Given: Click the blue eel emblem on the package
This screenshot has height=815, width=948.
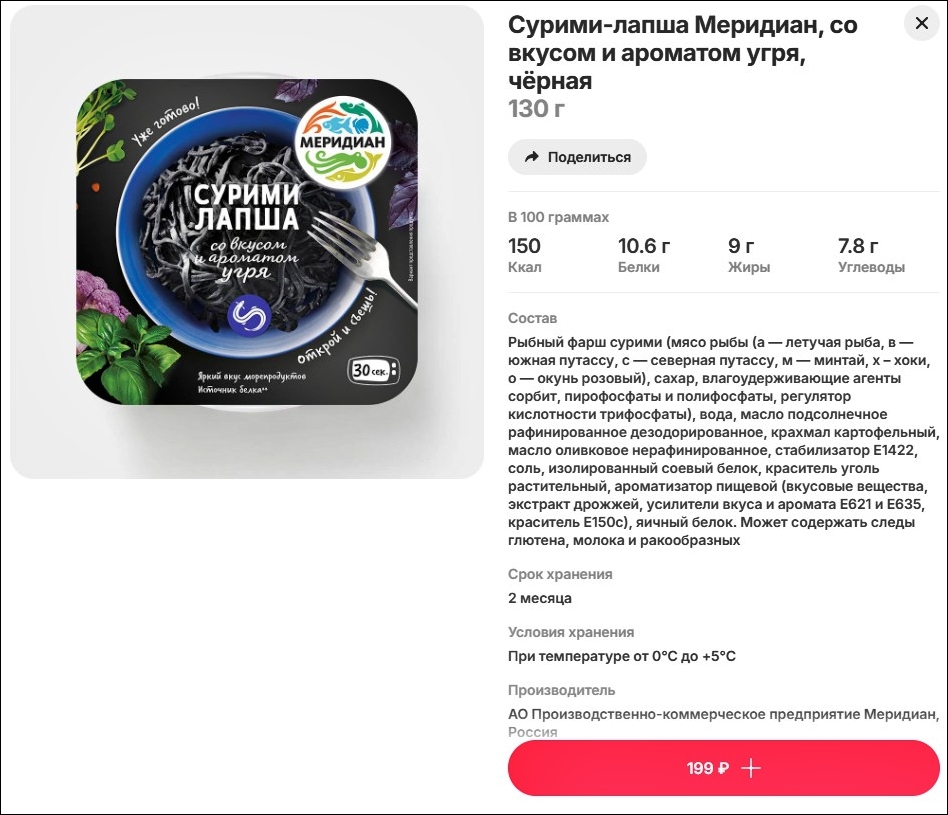Looking at the screenshot, I should pyautogui.click(x=248, y=316).
